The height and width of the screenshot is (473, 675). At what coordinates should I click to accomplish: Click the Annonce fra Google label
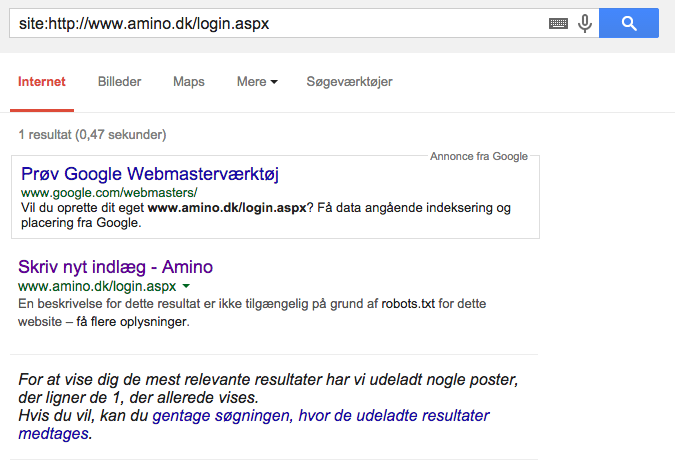(478, 157)
